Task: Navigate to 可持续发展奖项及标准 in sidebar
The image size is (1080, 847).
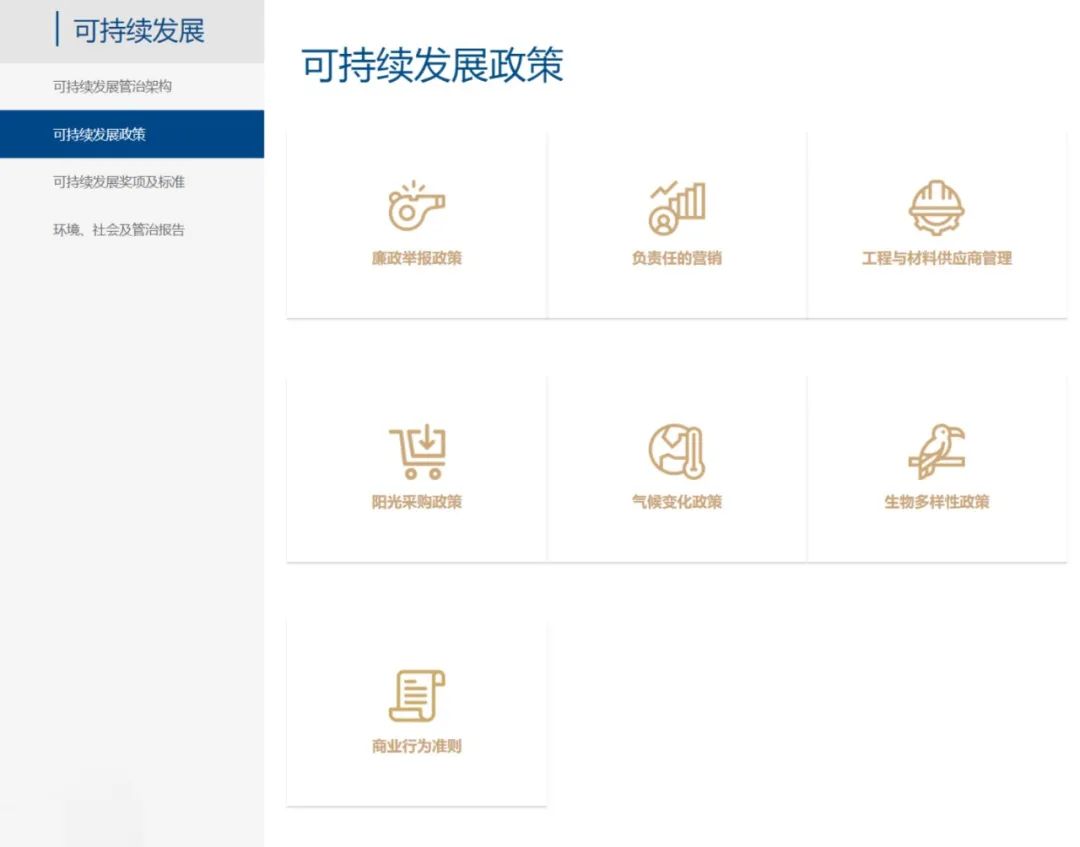Action: click(x=118, y=182)
